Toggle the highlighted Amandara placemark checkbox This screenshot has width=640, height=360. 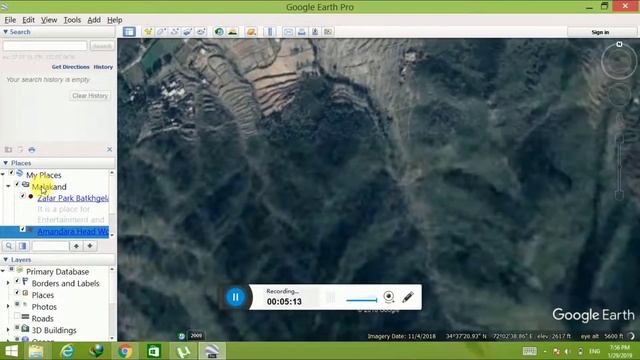click(x=23, y=229)
